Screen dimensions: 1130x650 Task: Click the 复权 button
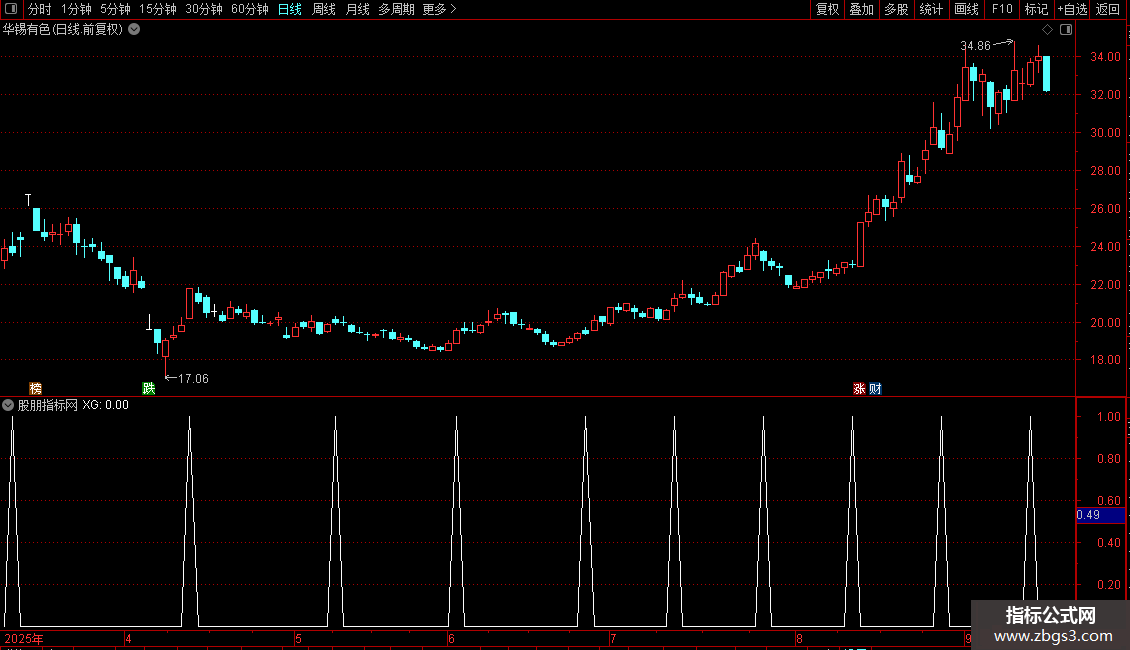827,9
